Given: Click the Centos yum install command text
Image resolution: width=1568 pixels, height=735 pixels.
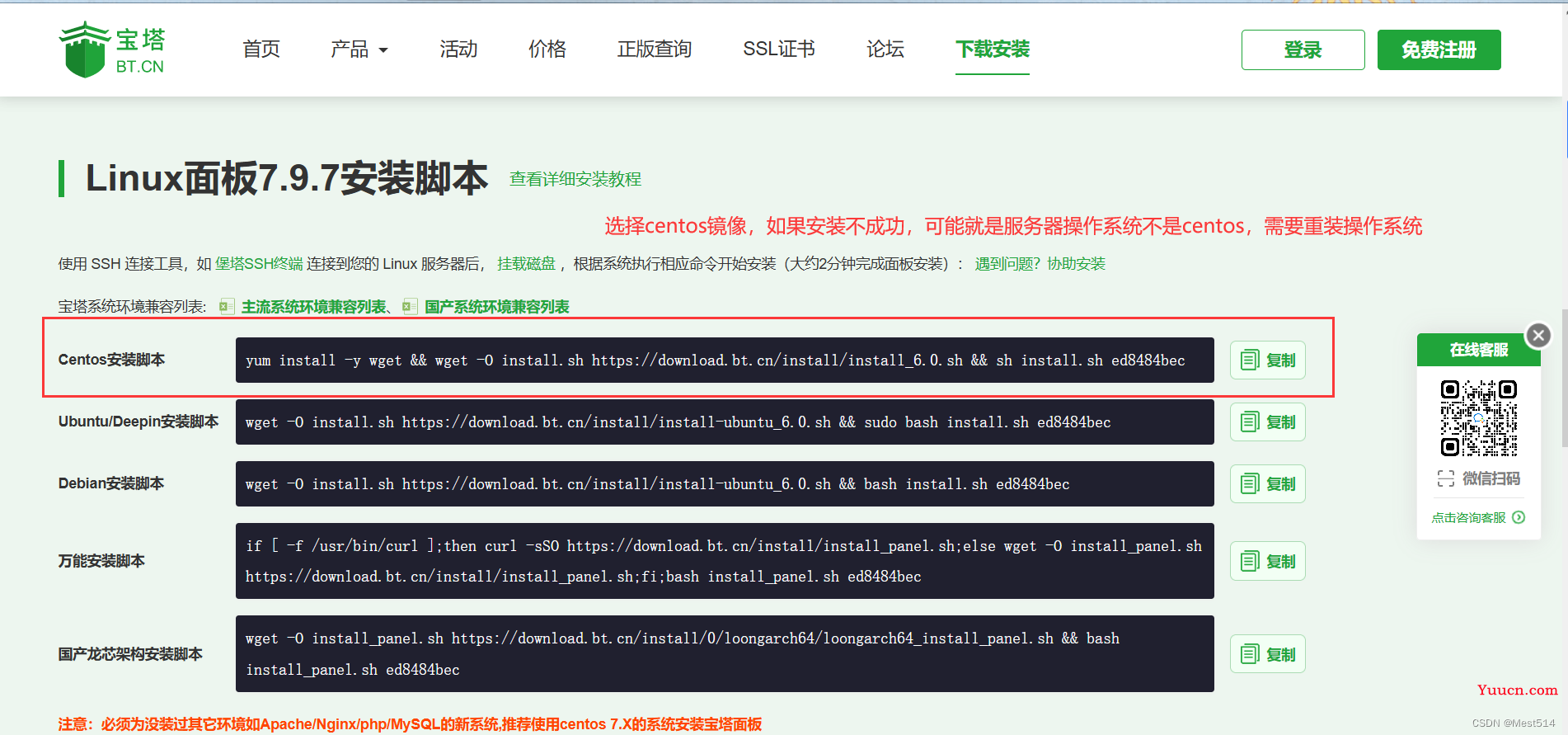Looking at the screenshot, I should tap(716, 360).
